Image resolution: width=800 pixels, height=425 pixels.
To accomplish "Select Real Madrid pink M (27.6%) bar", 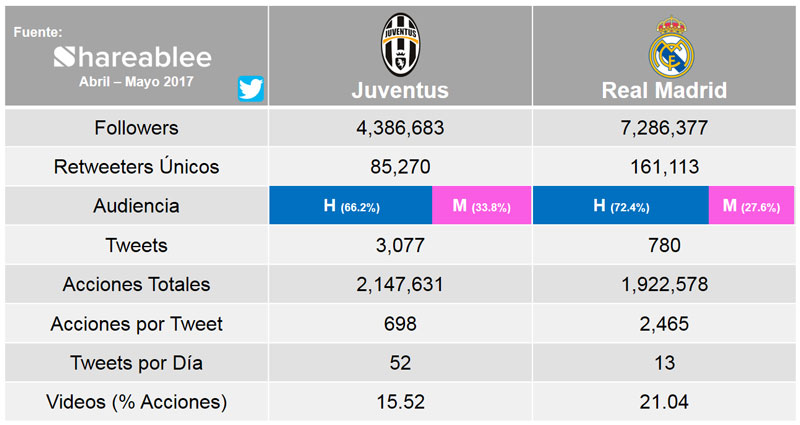I will coord(752,205).
